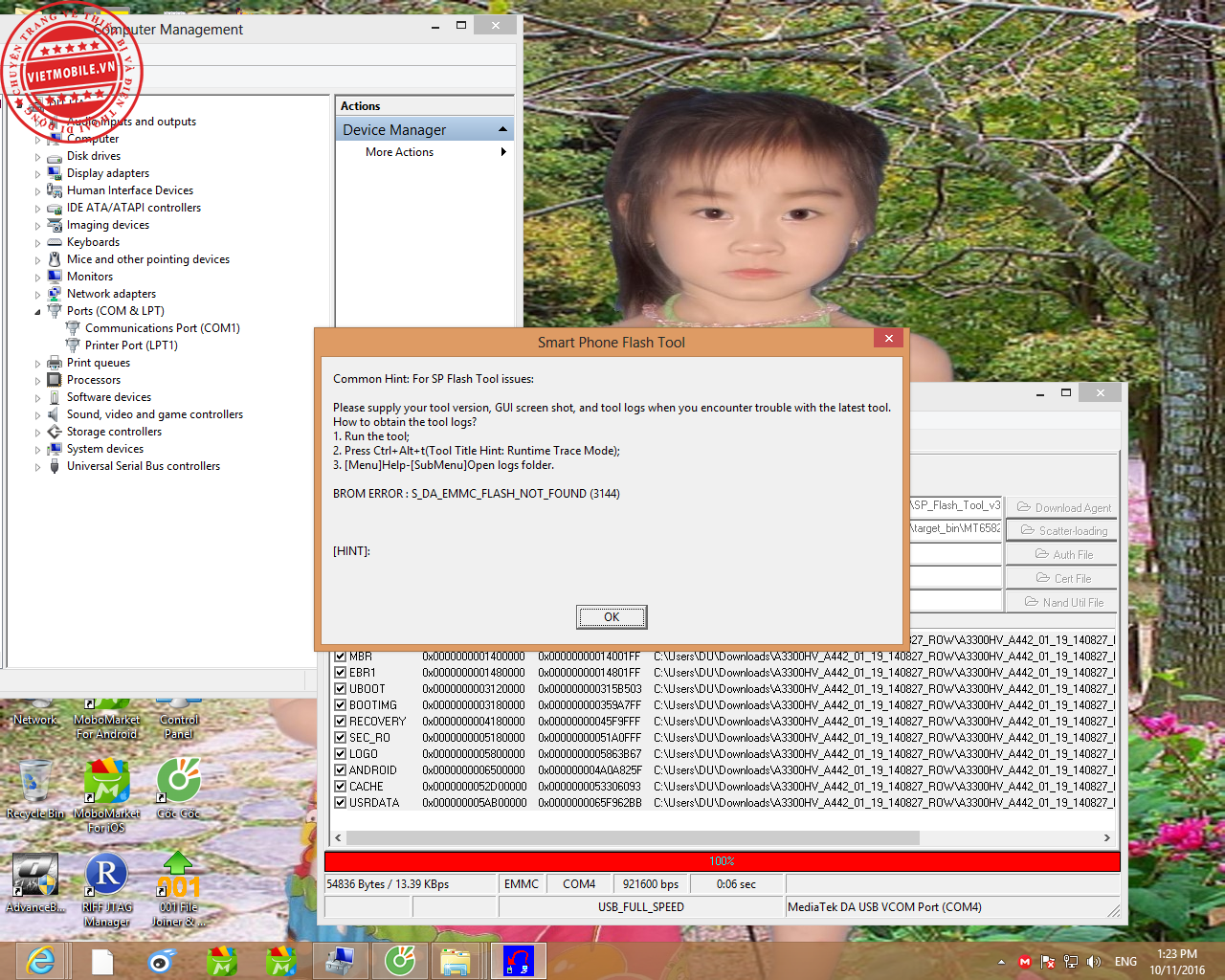
Task: Select the 001 File Joiner desktop icon
Action: [x=179, y=875]
